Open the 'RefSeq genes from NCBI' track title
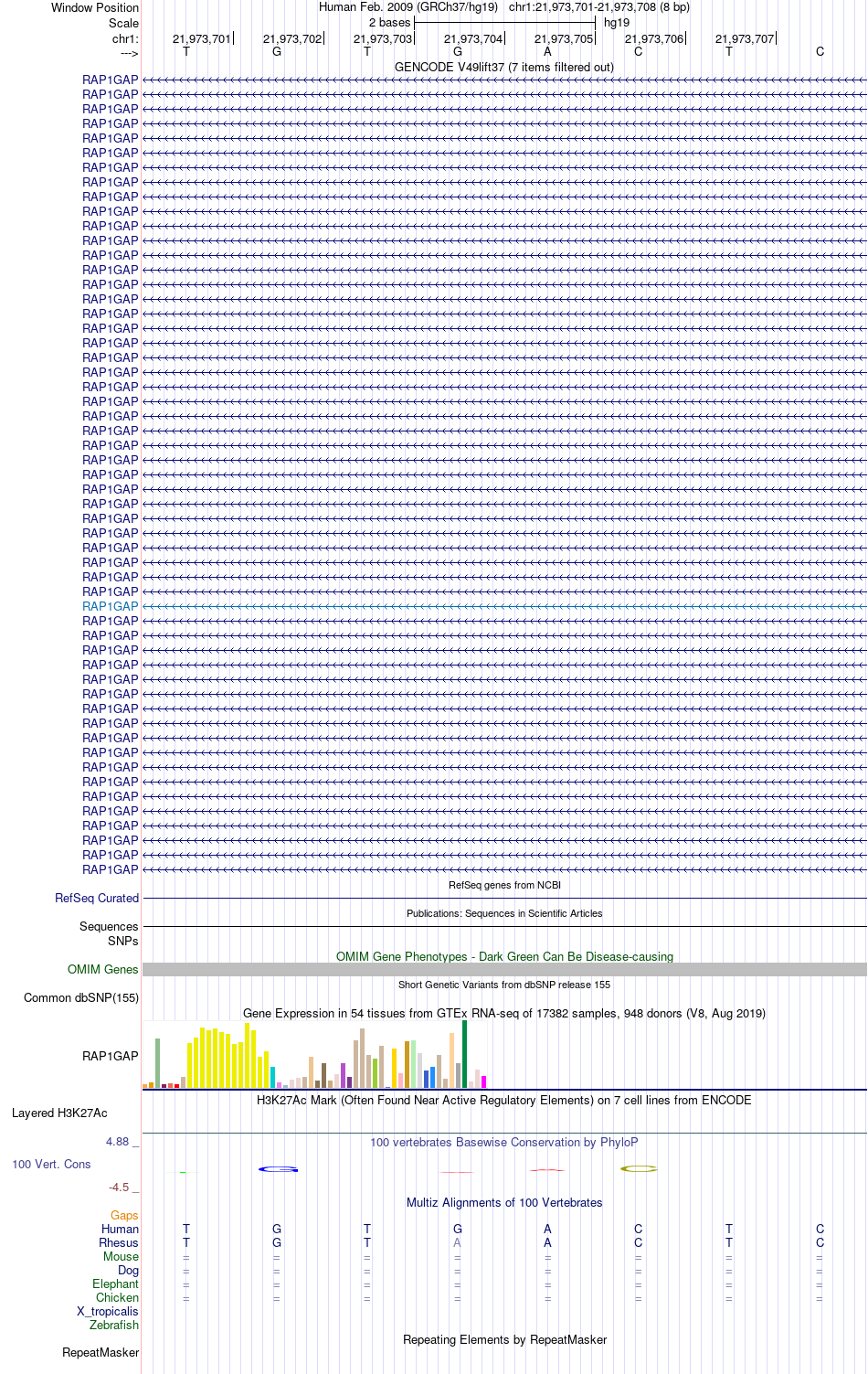 504,885
